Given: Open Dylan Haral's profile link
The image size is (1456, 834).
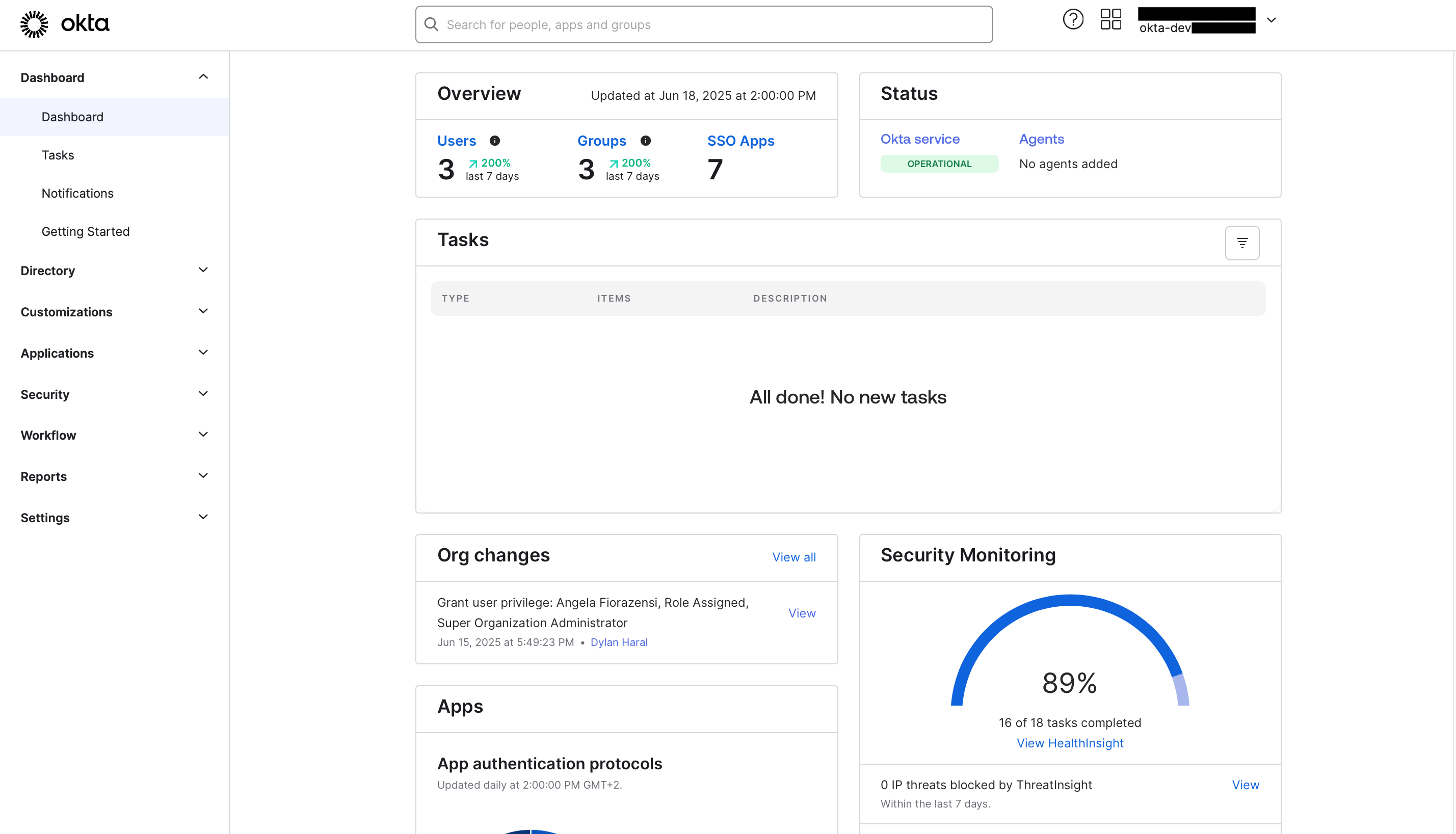Looking at the screenshot, I should pyautogui.click(x=619, y=642).
